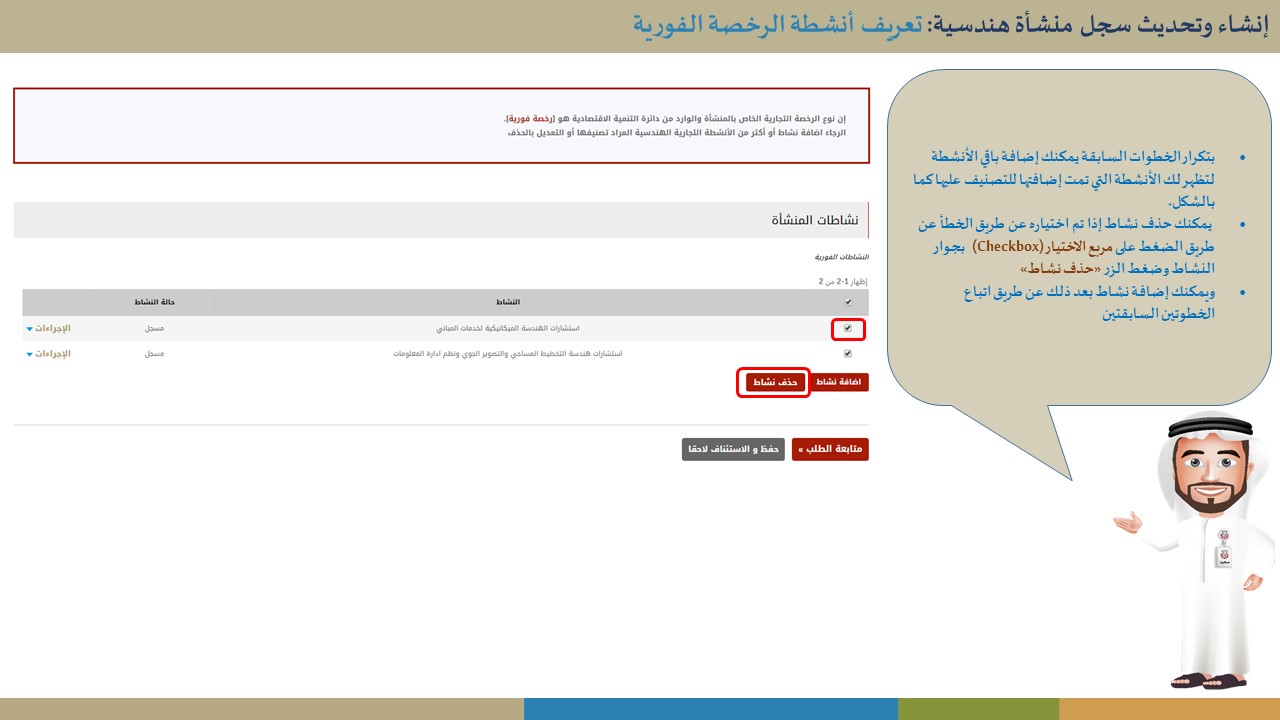Viewport: 1280px width, 720px height.
Task: Continue with the متابعة الطلب button
Action: pos(830,449)
